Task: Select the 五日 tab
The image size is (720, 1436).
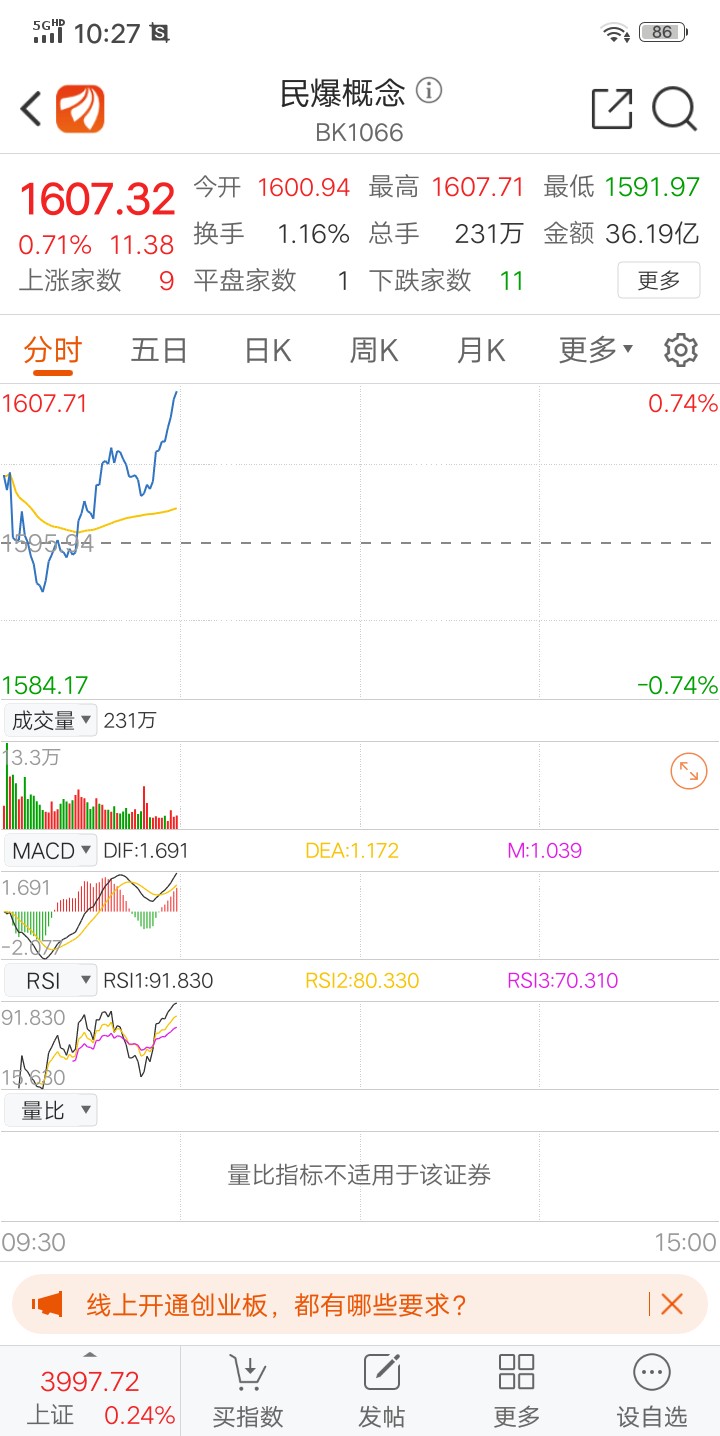Action: pyautogui.click(x=159, y=350)
